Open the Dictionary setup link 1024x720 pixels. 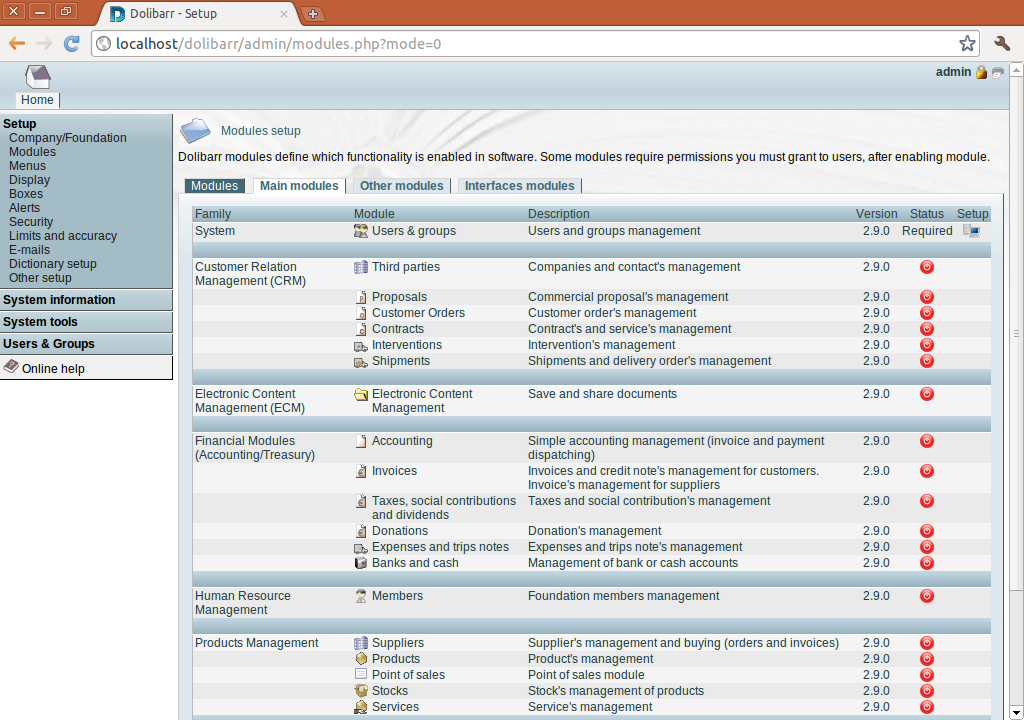tap(53, 264)
